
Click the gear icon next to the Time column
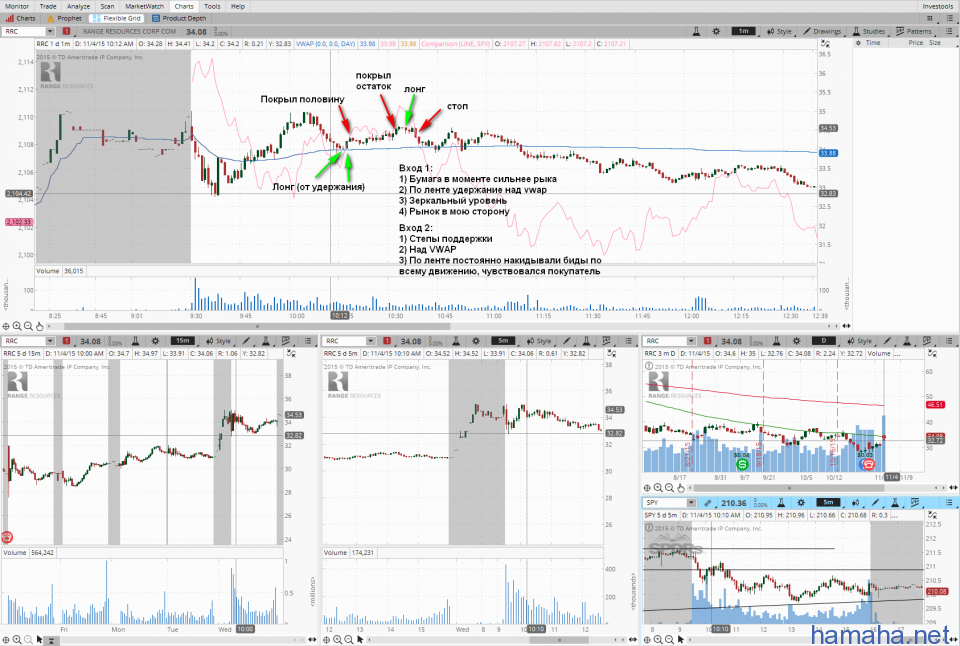point(858,43)
